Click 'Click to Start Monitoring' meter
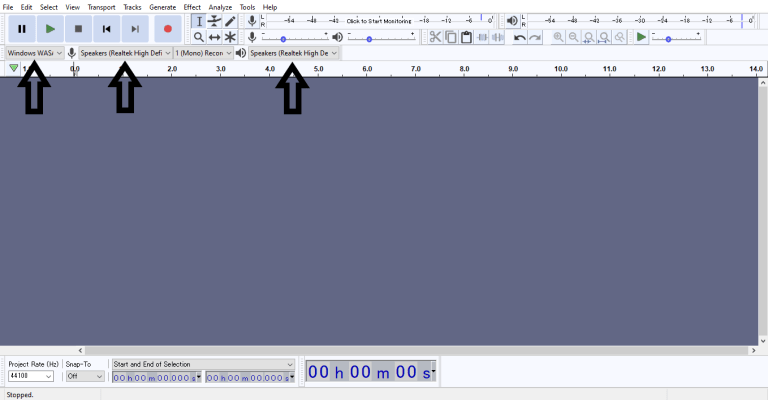Screen dimensions: 768x400 click(x=379, y=21)
